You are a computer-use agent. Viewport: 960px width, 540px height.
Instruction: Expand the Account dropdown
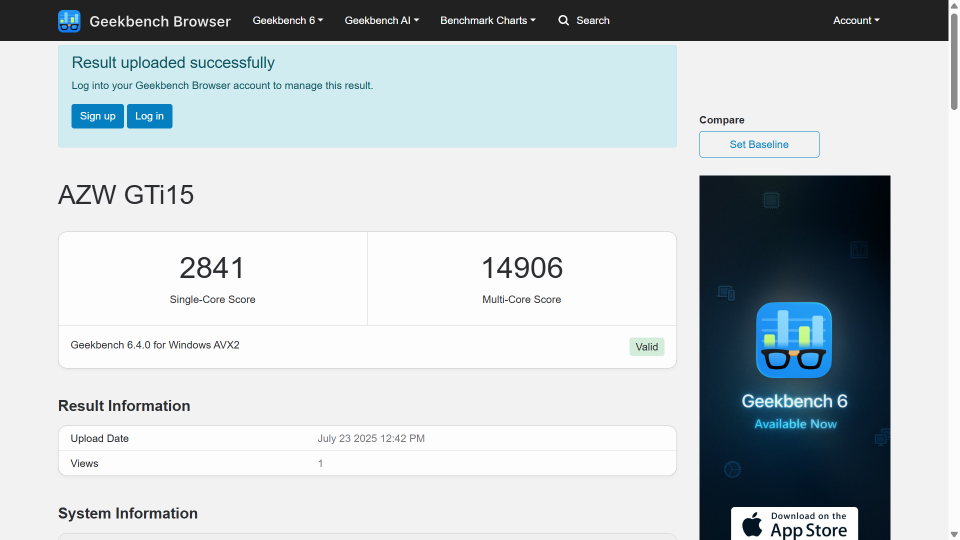pos(856,20)
